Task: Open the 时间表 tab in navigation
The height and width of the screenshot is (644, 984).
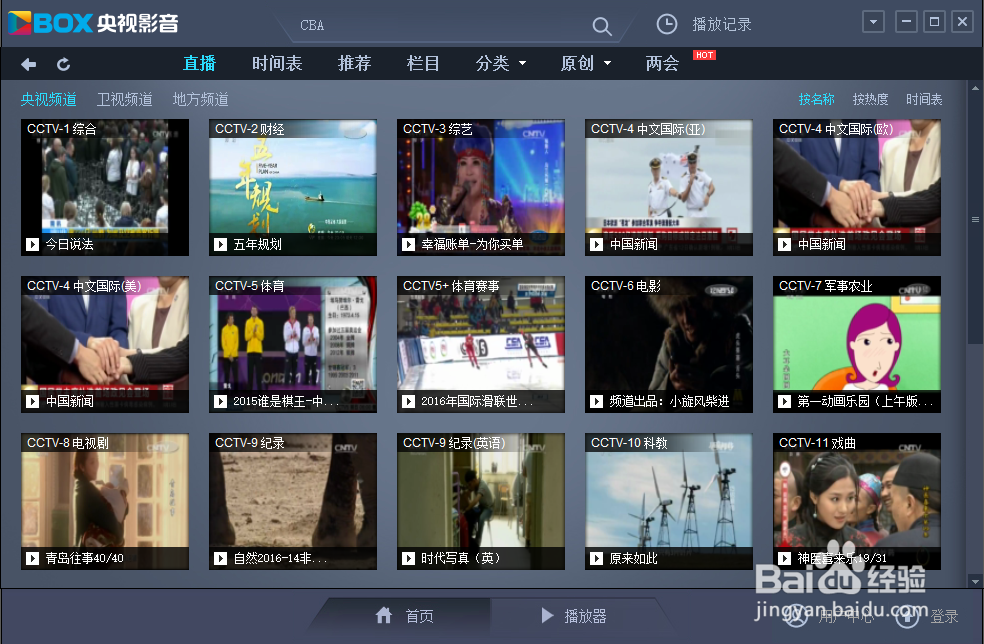Action: pyautogui.click(x=277, y=63)
